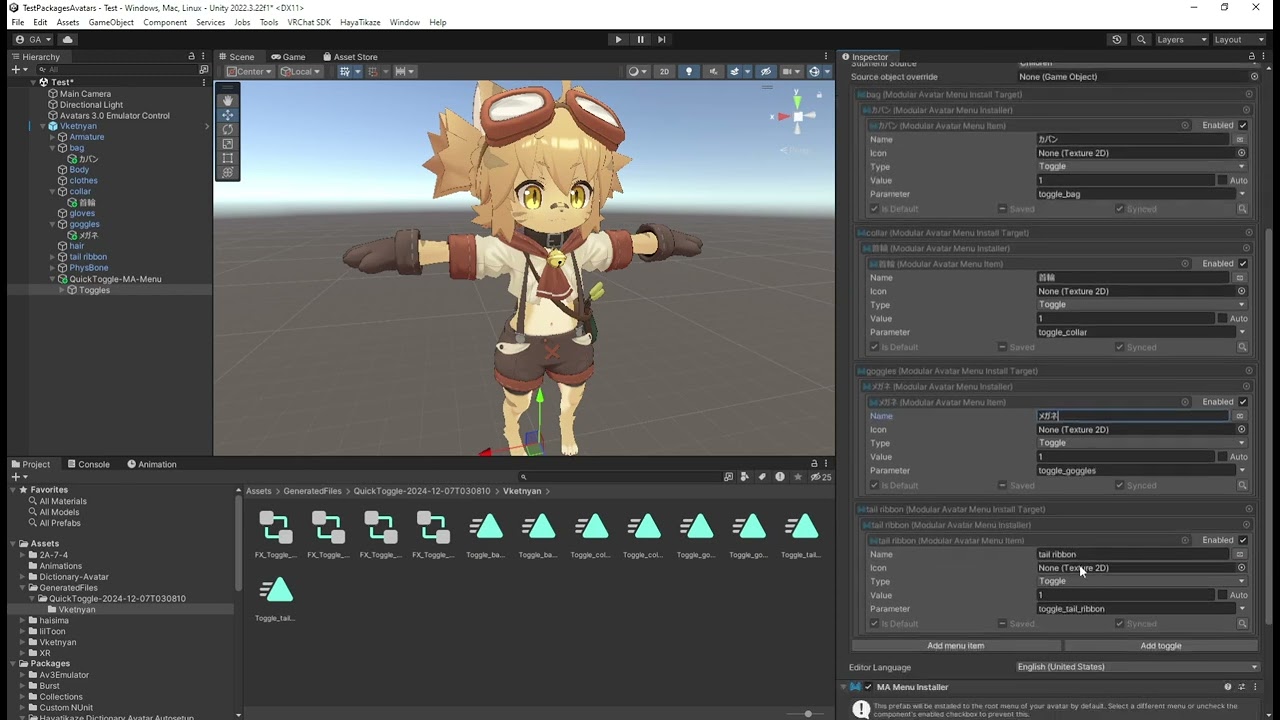
Task: Open Parameter dropdown arrow for toggle_goggles
Action: click(1242, 470)
